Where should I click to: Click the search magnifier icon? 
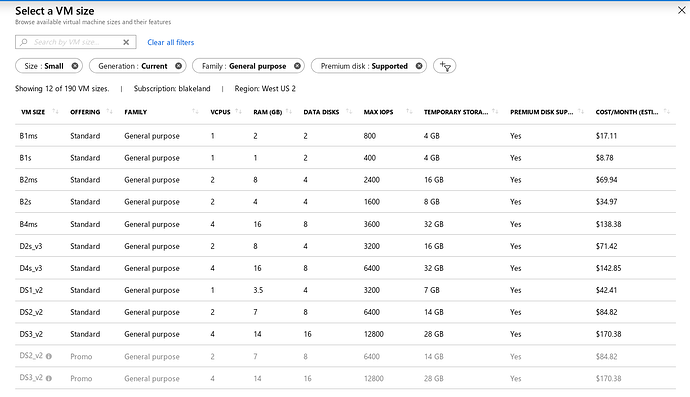(x=24, y=42)
